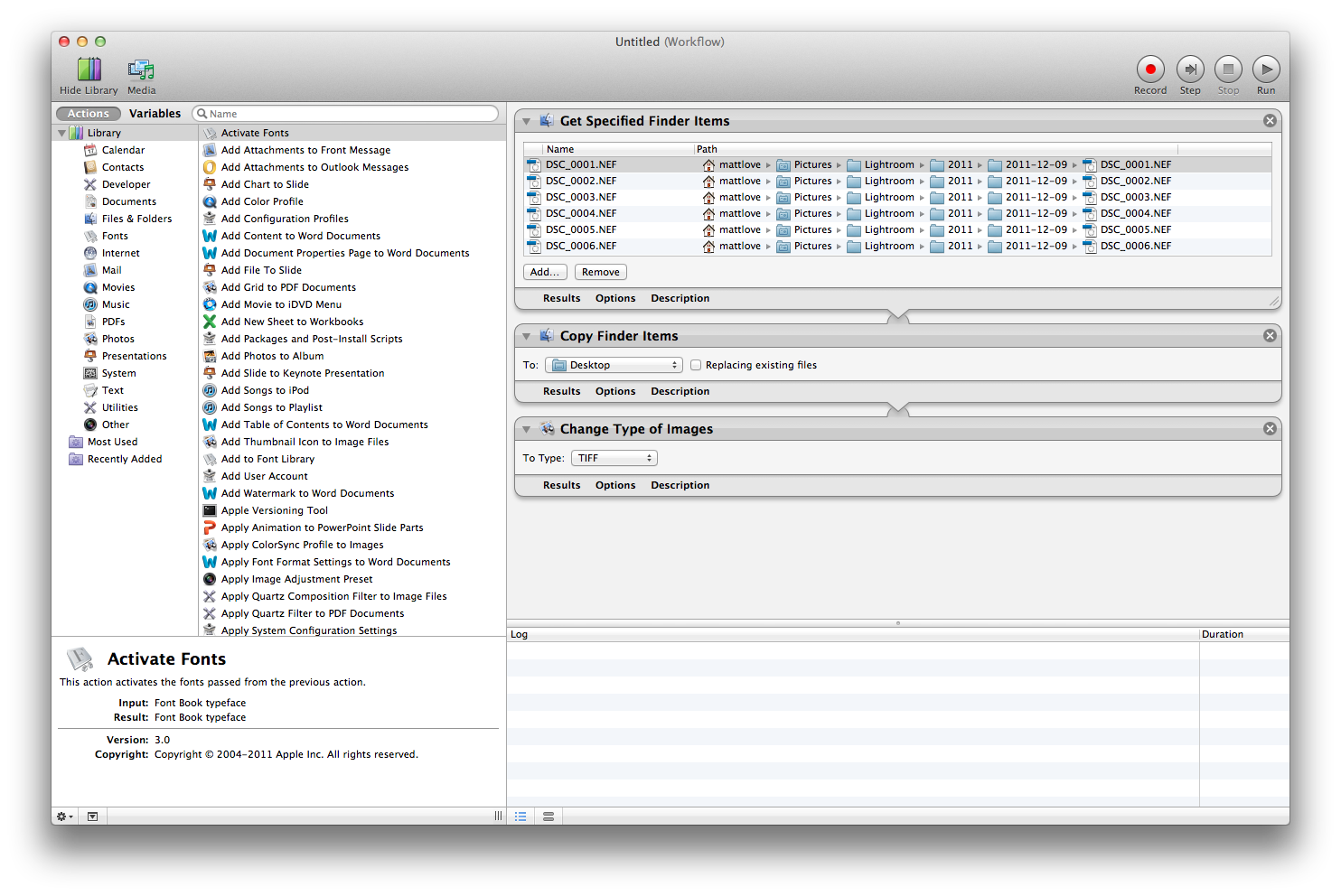This screenshot has width=1341, height=896.
Task: Show the variables list view
Action: (548, 816)
